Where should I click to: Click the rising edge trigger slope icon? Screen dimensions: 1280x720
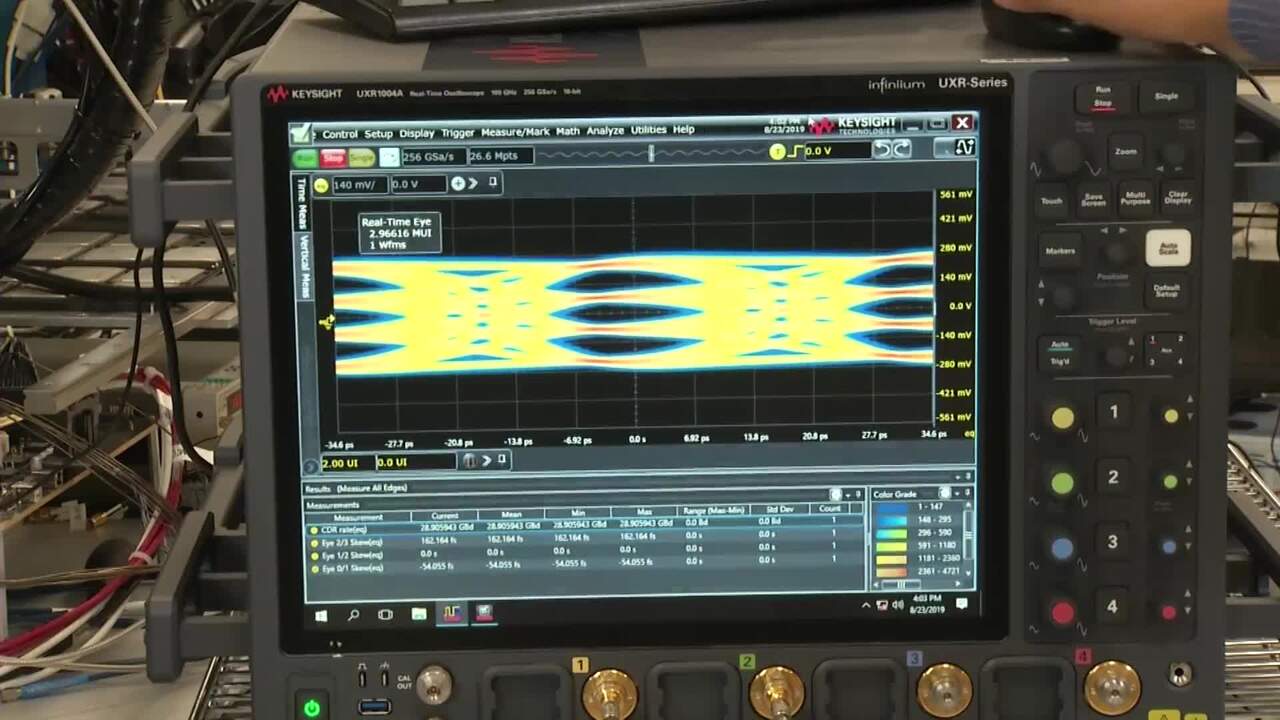click(796, 151)
